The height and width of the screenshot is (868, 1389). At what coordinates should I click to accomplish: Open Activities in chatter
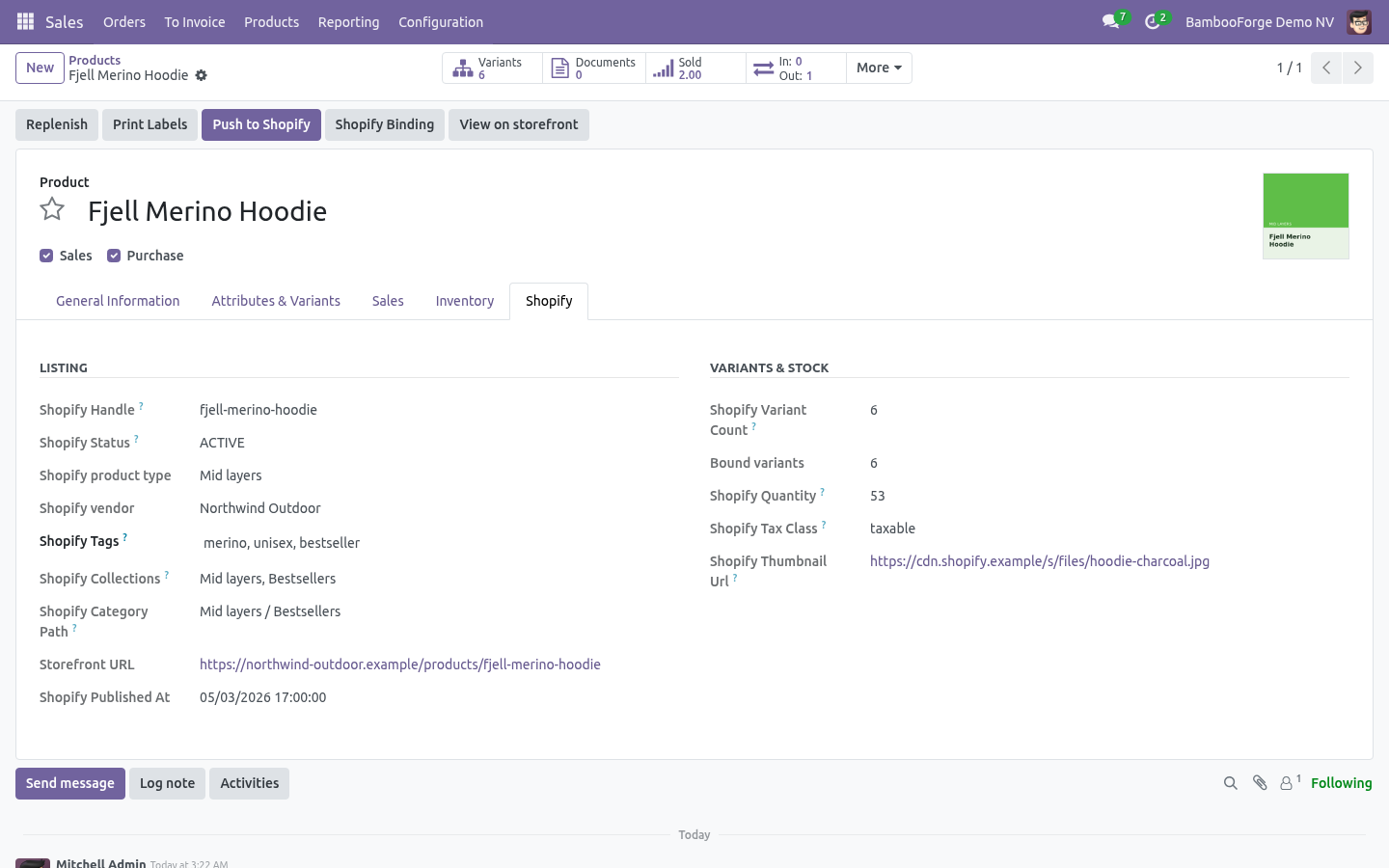(249, 783)
